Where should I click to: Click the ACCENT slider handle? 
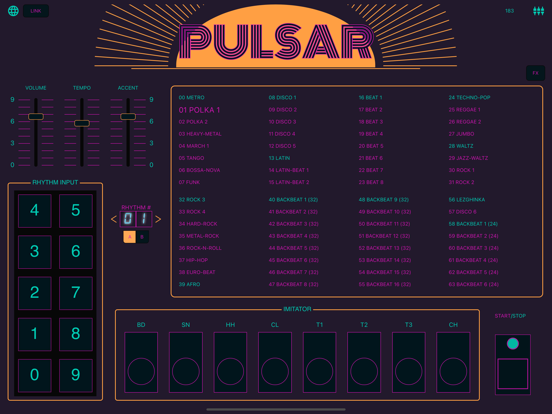click(x=128, y=117)
